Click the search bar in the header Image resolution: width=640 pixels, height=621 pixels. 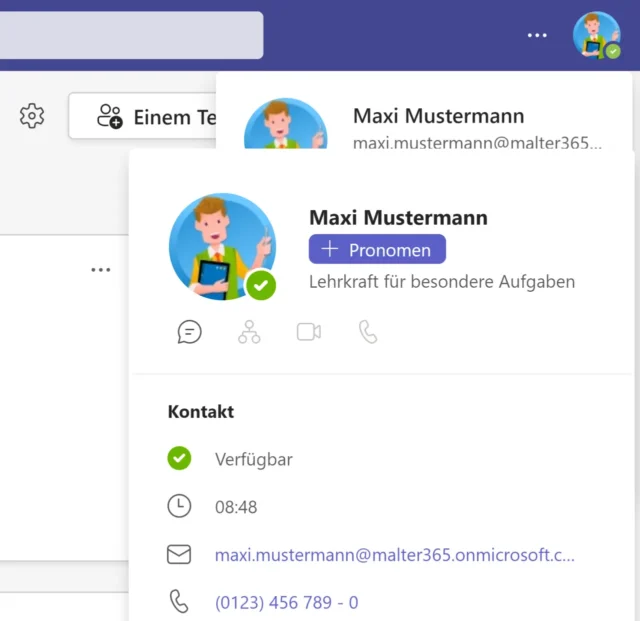pyautogui.click(x=130, y=35)
